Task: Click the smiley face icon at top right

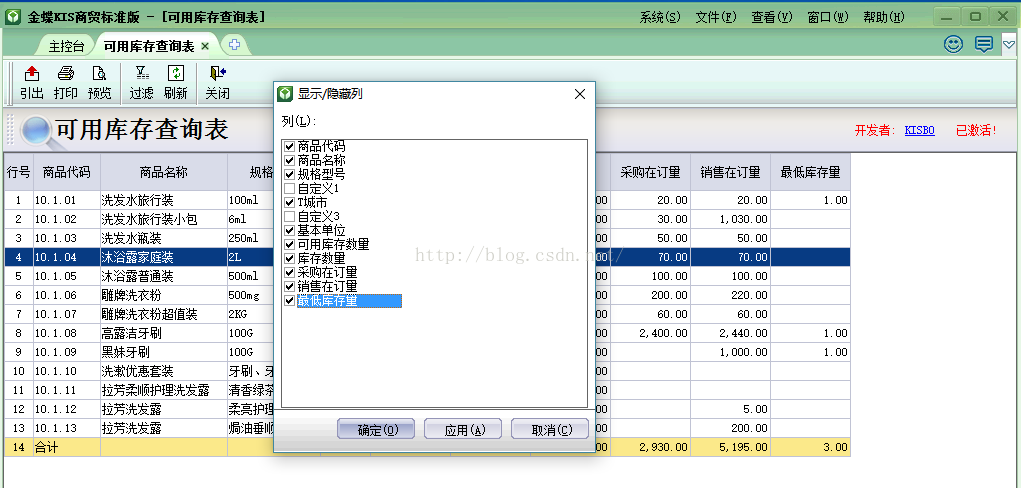Action: [954, 44]
